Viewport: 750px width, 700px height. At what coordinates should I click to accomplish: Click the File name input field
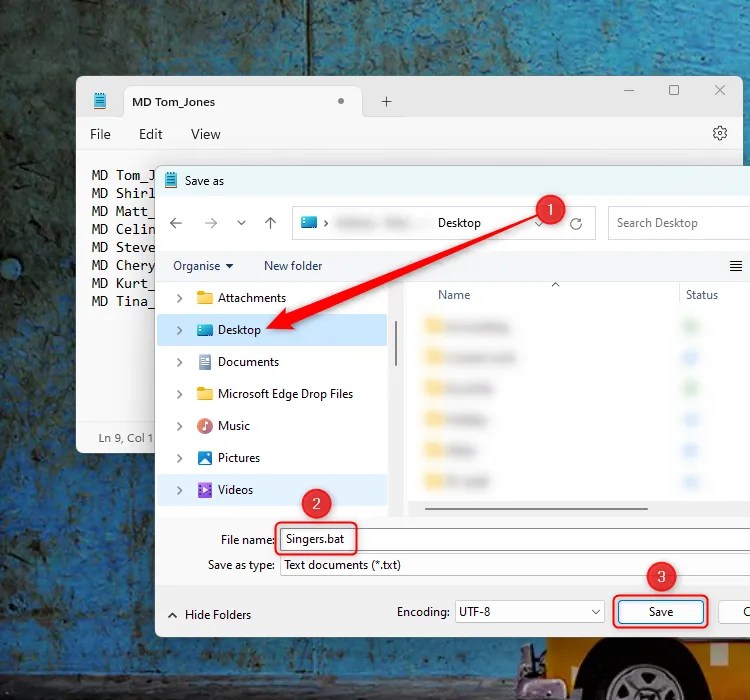pyautogui.click(x=515, y=539)
